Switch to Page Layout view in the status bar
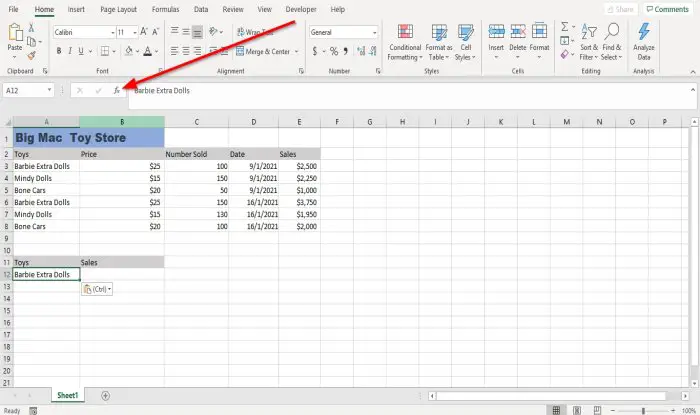Viewport: 700px width, 415px height. (x=577, y=411)
